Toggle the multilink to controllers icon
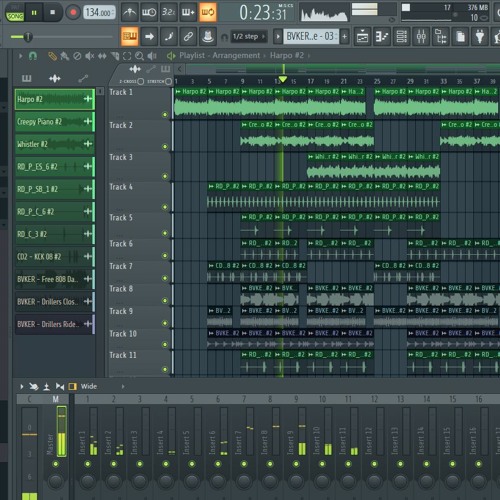 [x=188, y=36]
